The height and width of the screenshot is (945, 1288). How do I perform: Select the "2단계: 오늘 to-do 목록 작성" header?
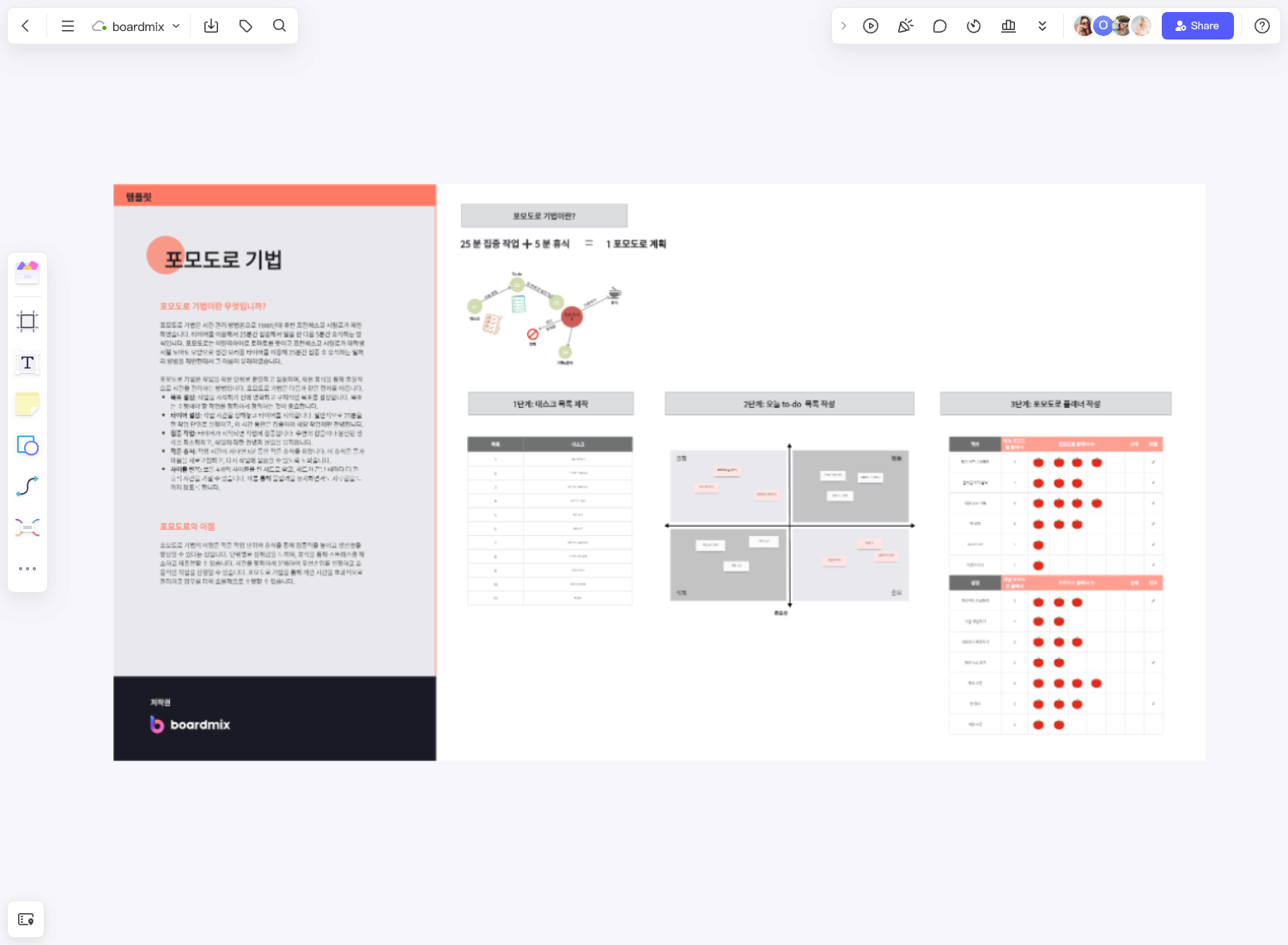tap(789, 404)
